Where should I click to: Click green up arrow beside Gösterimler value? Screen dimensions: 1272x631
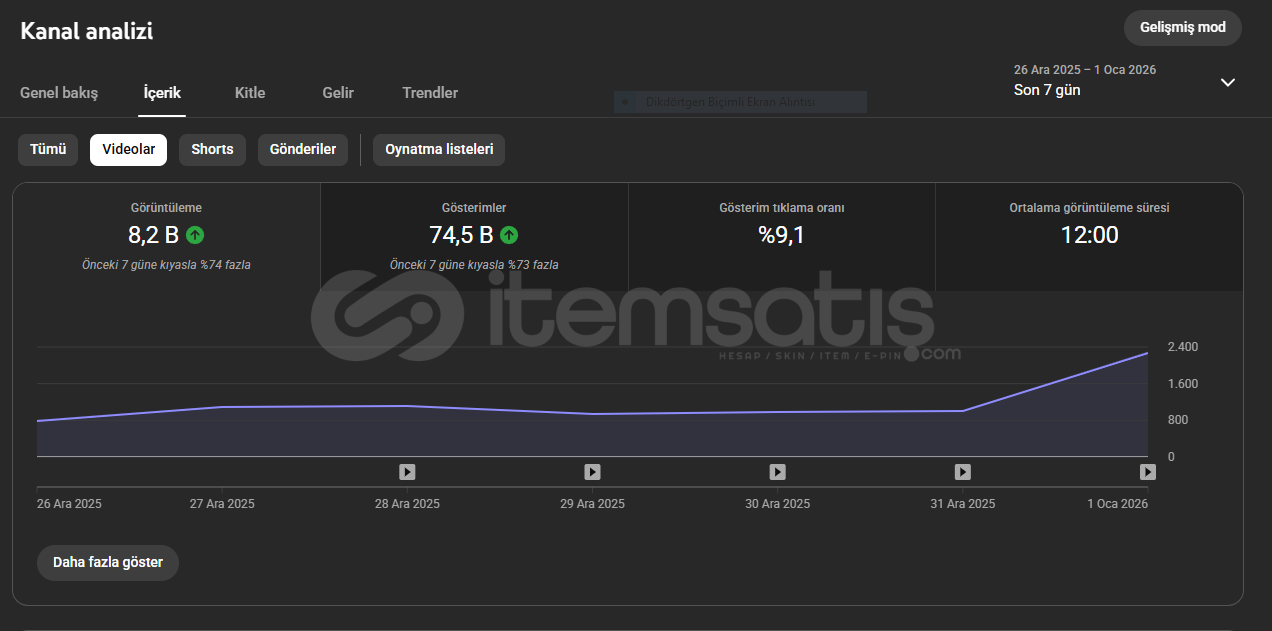(509, 236)
